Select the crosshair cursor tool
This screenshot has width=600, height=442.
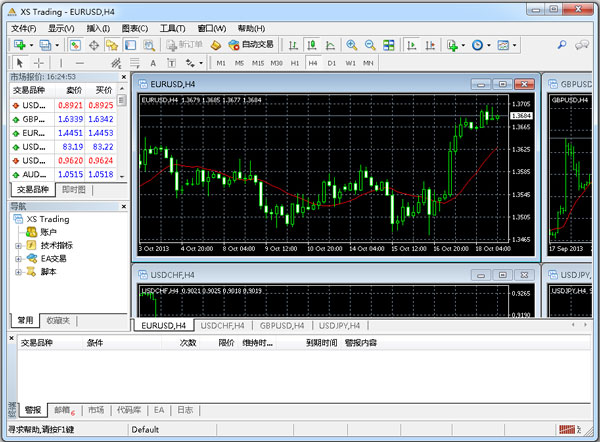coord(39,63)
